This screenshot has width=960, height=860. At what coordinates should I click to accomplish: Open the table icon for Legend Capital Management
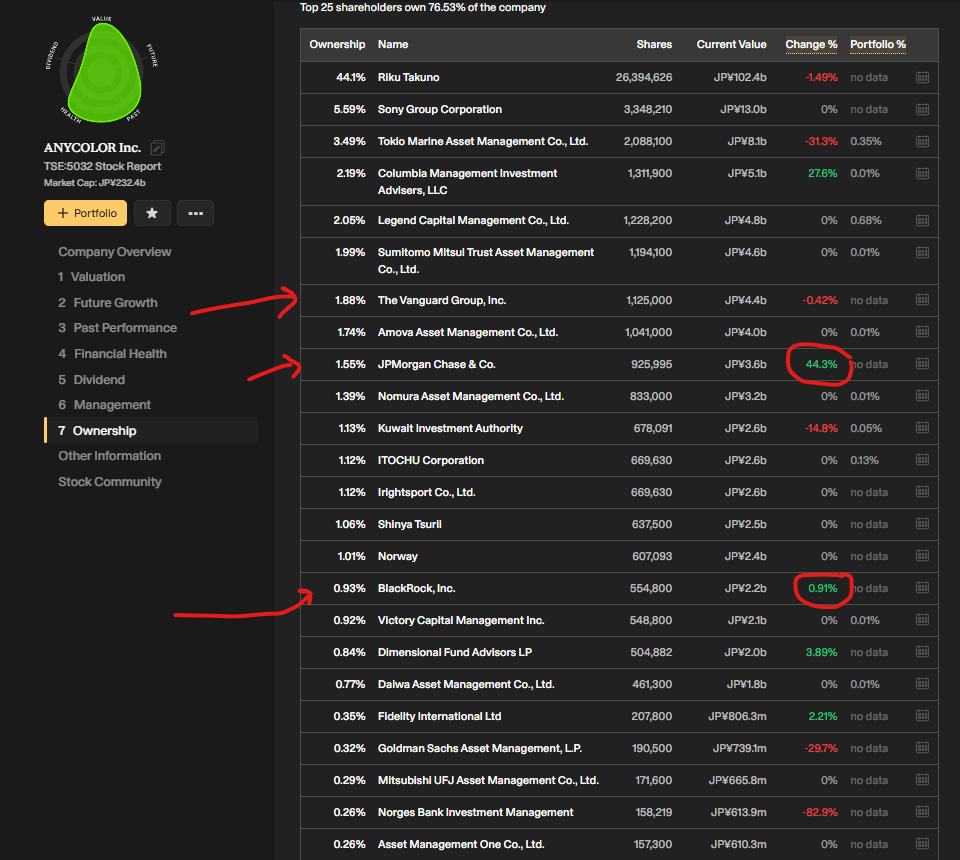[922, 220]
